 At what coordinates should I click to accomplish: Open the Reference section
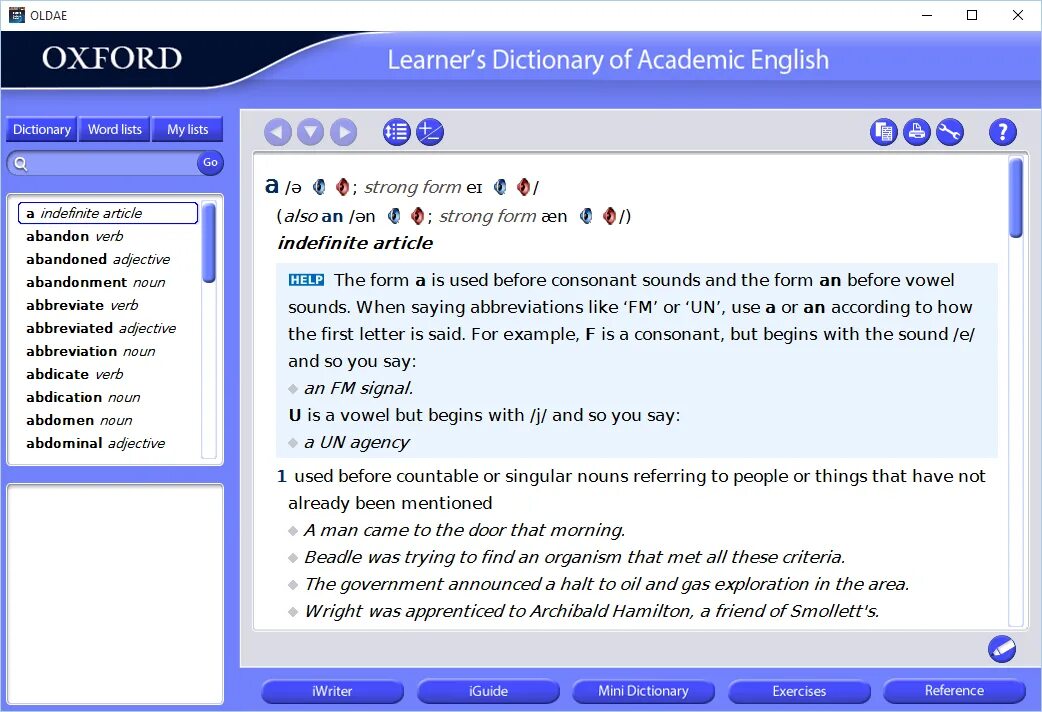pos(954,691)
